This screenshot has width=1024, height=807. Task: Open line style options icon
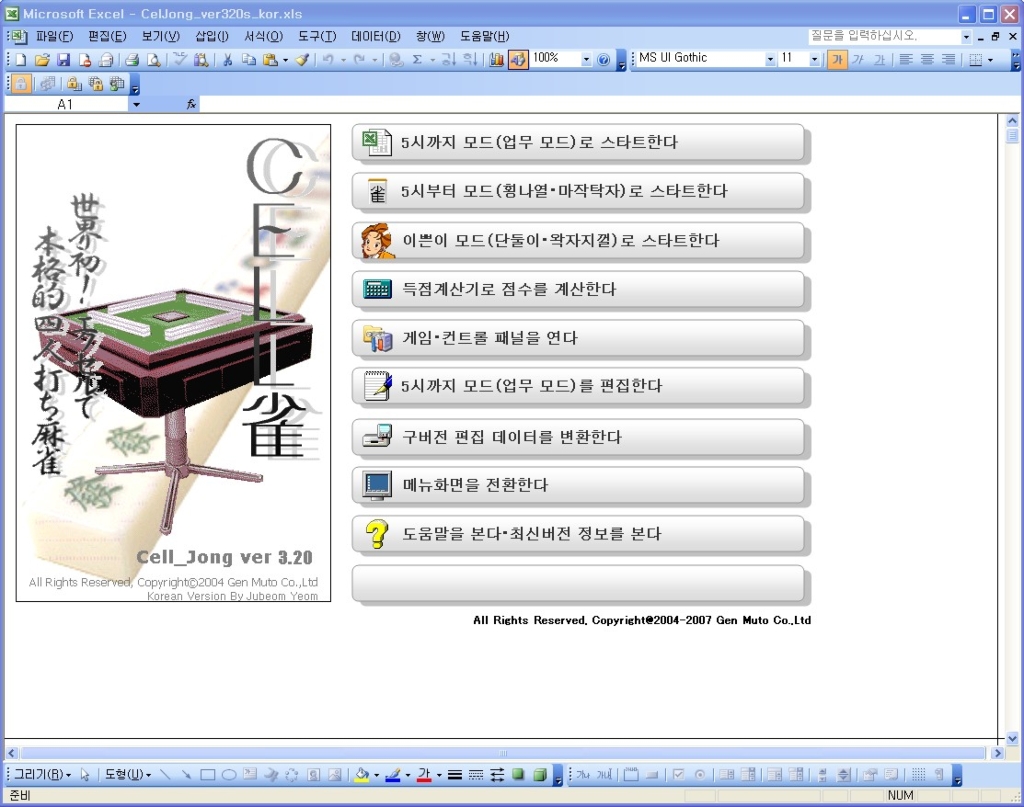[455, 774]
